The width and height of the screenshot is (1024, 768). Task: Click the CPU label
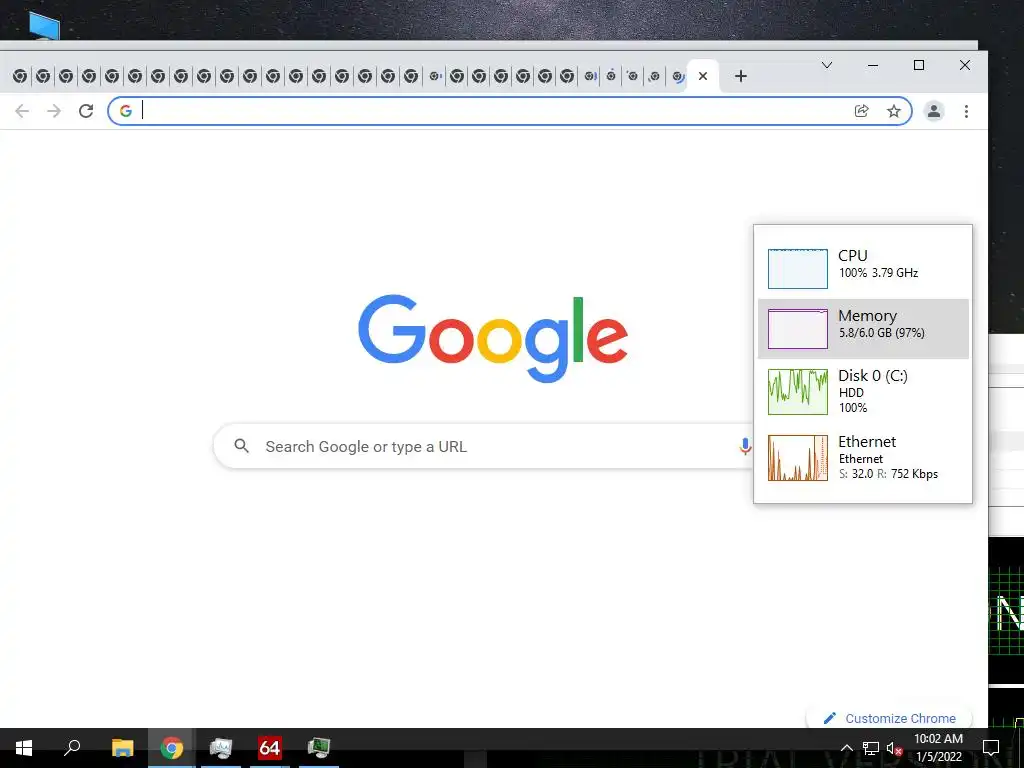coord(853,255)
